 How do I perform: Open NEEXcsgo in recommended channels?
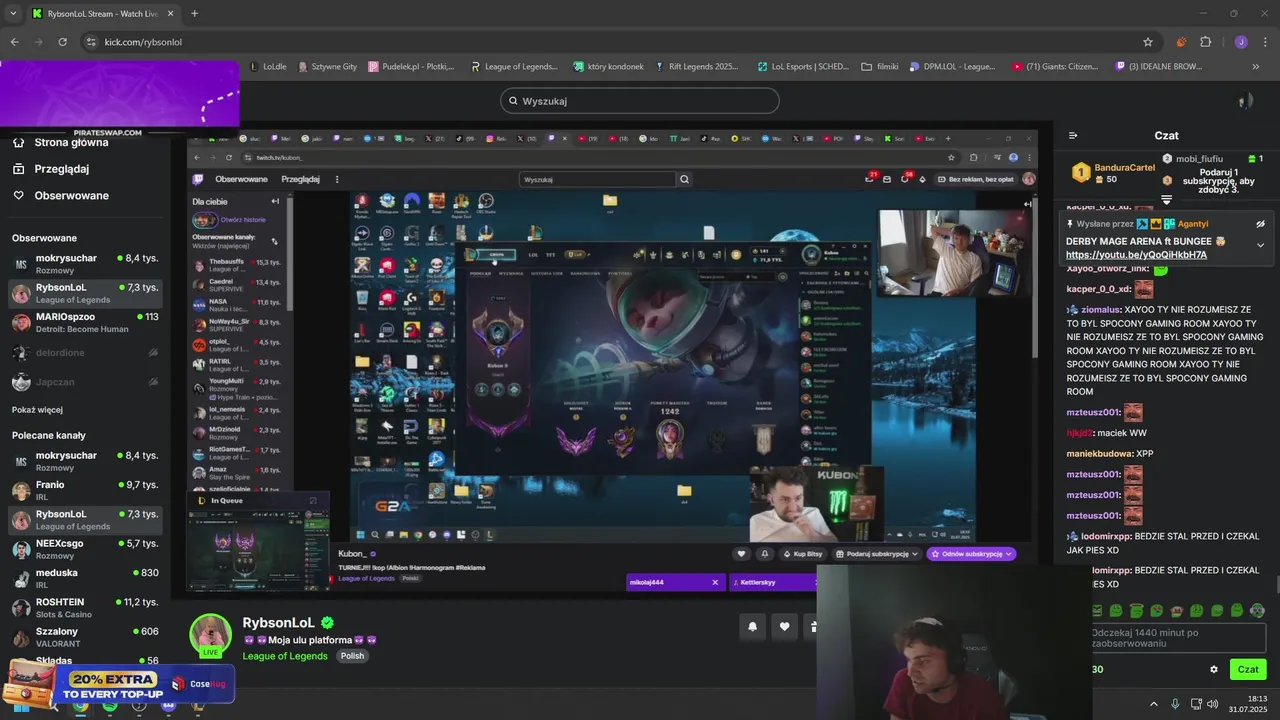85,549
